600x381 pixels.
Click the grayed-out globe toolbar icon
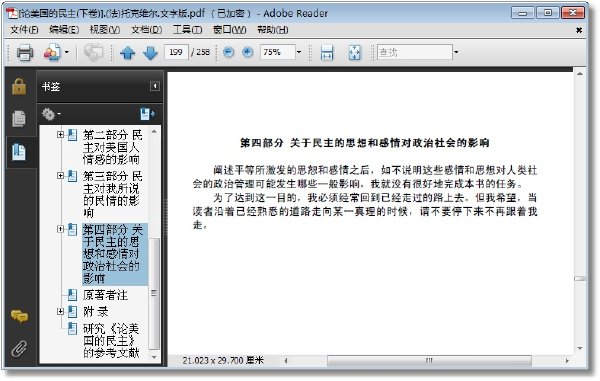click(x=93, y=52)
